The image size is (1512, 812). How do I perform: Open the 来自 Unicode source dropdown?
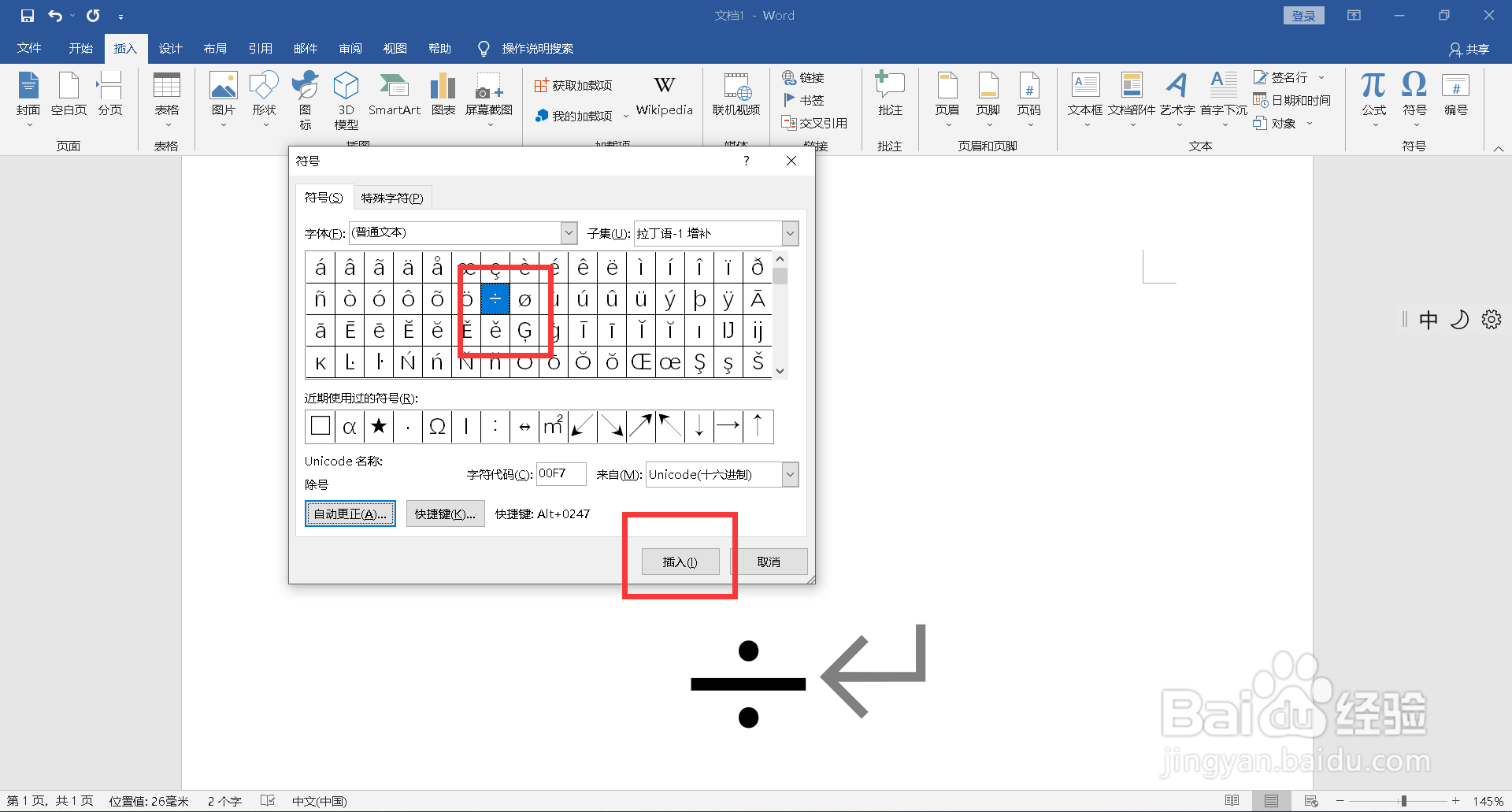pyautogui.click(x=790, y=474)
